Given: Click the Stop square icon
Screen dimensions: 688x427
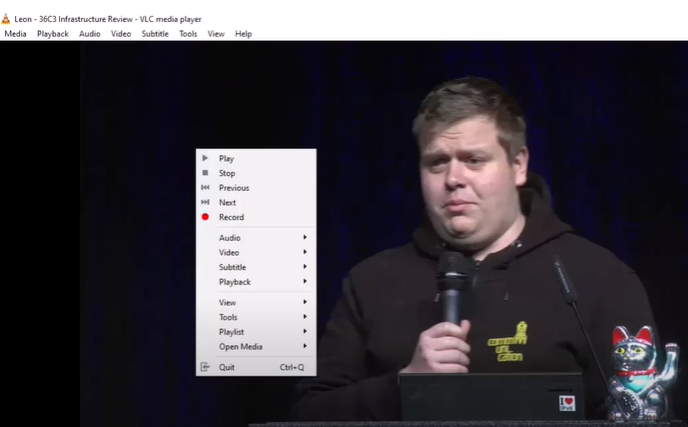Looking at the screenshot, I should [205, 173].
